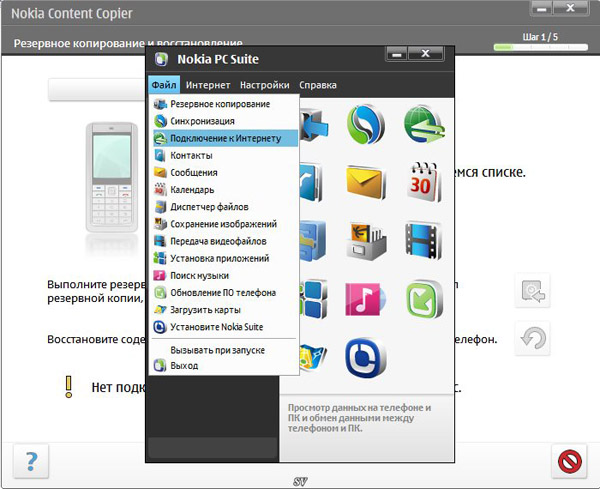Image resolution: width=600 pixels, height=489 pixels.
Task: Click the video transfer filmstrip icon
Action: 424,240
